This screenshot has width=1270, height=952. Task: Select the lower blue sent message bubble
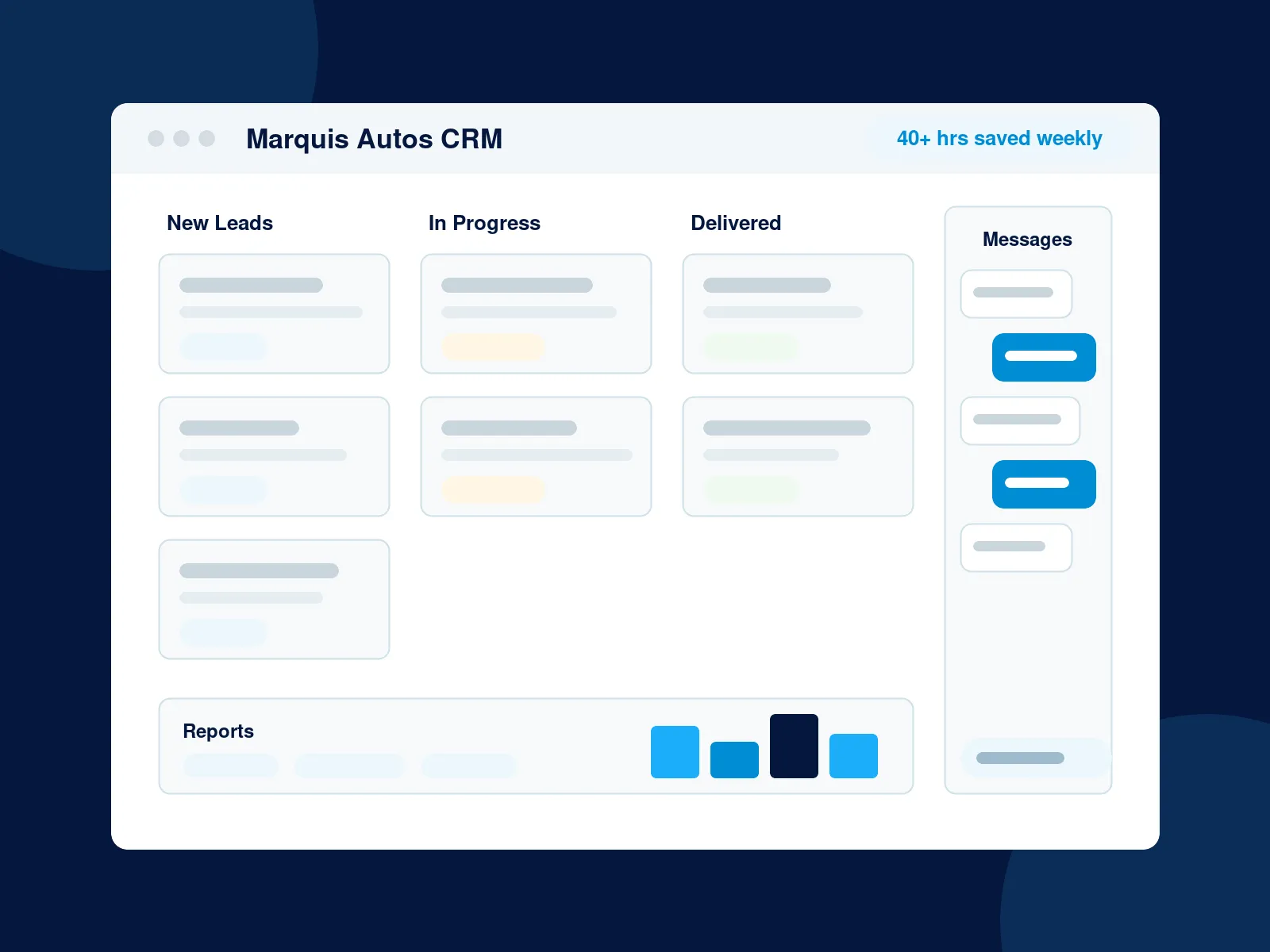[1044, 484]
